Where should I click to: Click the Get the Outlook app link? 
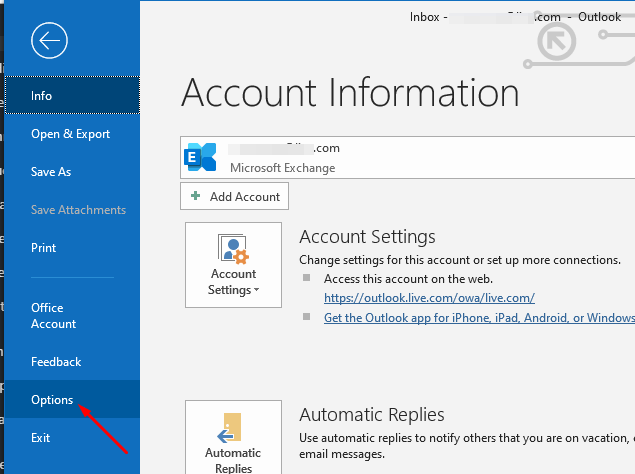tap(479, 318)
